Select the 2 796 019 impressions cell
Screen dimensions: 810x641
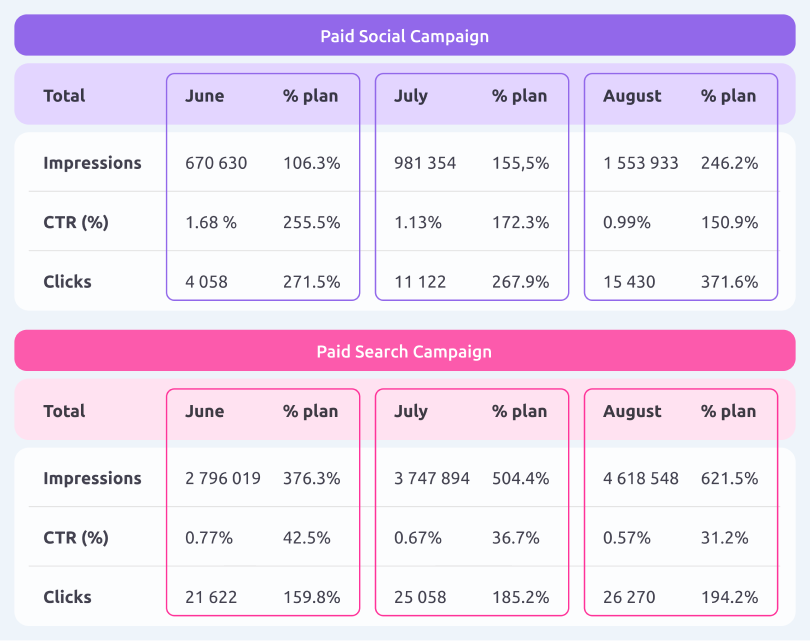[x=223, y=478]
